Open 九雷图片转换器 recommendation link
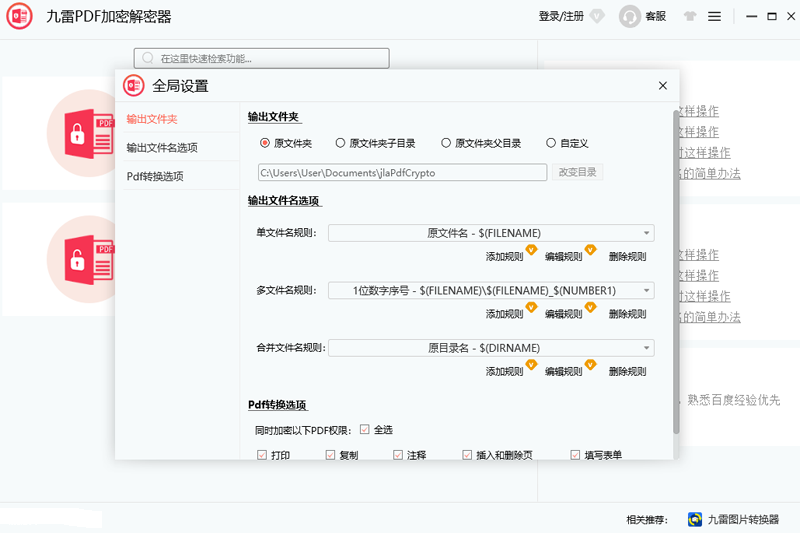The image size is (800, 533). (x=743, y=519)
